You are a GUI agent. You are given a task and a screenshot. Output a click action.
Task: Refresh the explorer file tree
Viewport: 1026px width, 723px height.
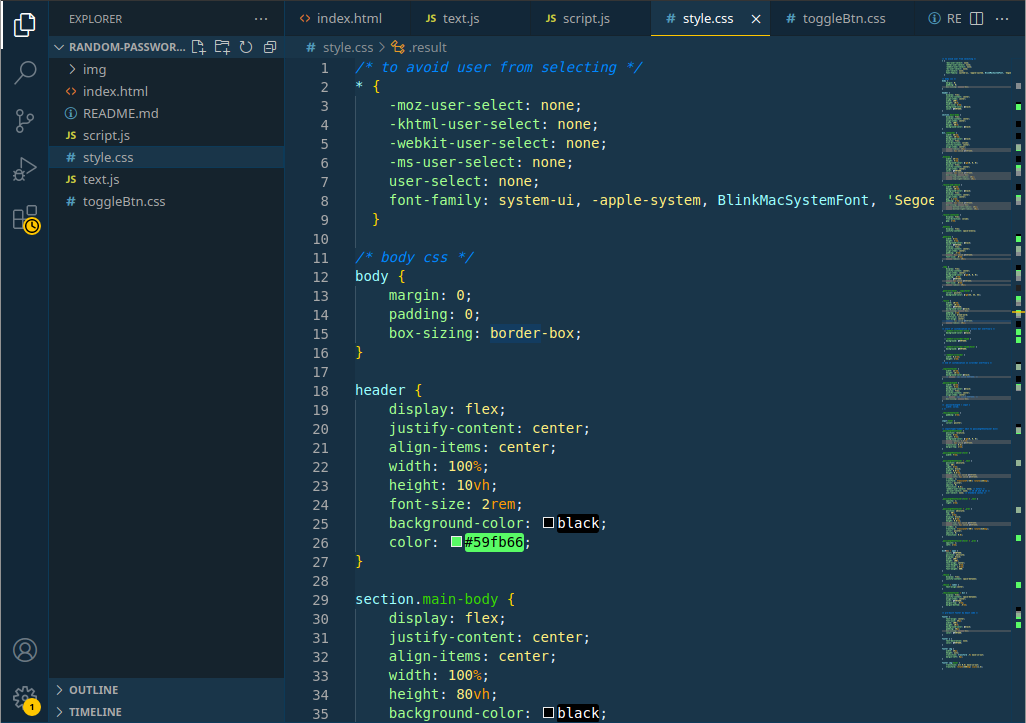pos(246,47)
